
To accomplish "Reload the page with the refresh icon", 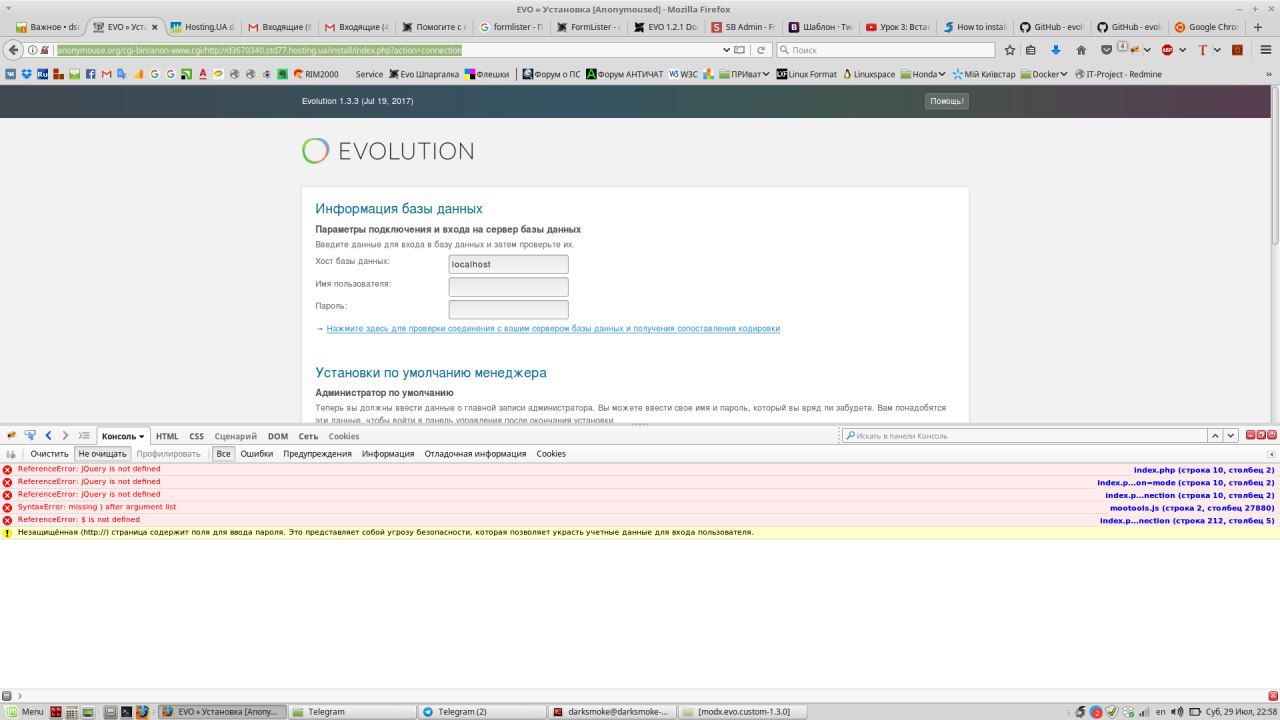I will click(x=761, y=50).
